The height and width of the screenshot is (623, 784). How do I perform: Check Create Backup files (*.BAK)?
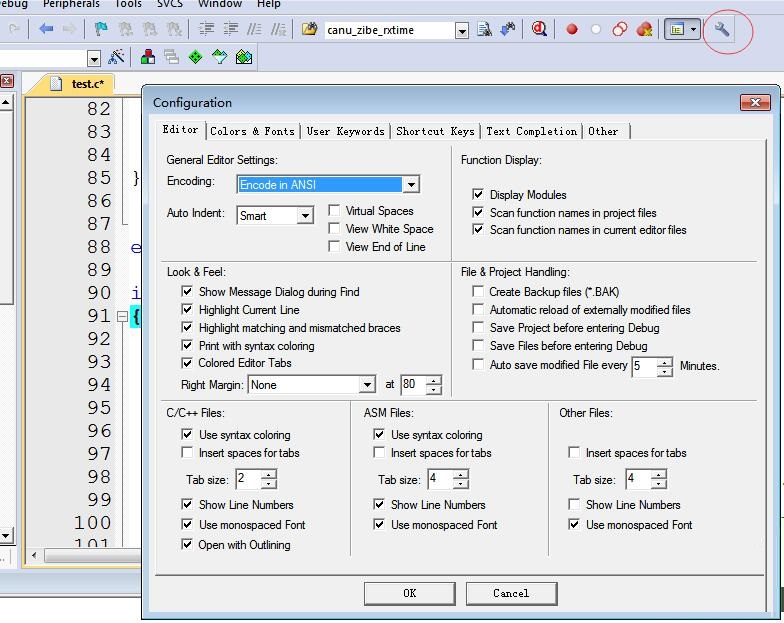pos(478,292)
